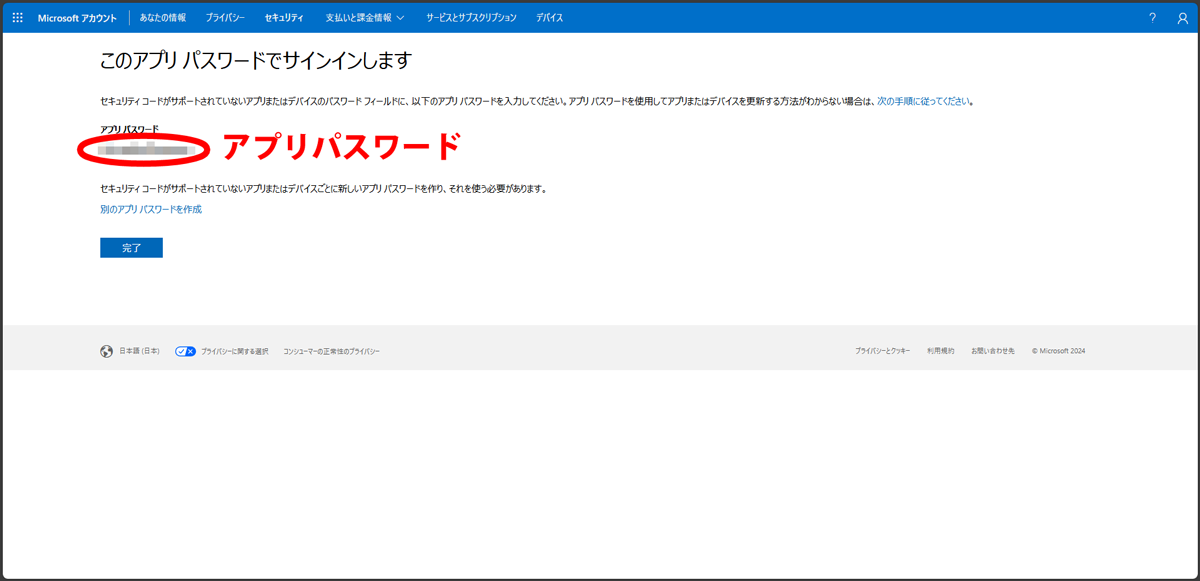Open 利用規約 footer link
The width and height of the screenshot is (1200, 581).
(940, 352)
